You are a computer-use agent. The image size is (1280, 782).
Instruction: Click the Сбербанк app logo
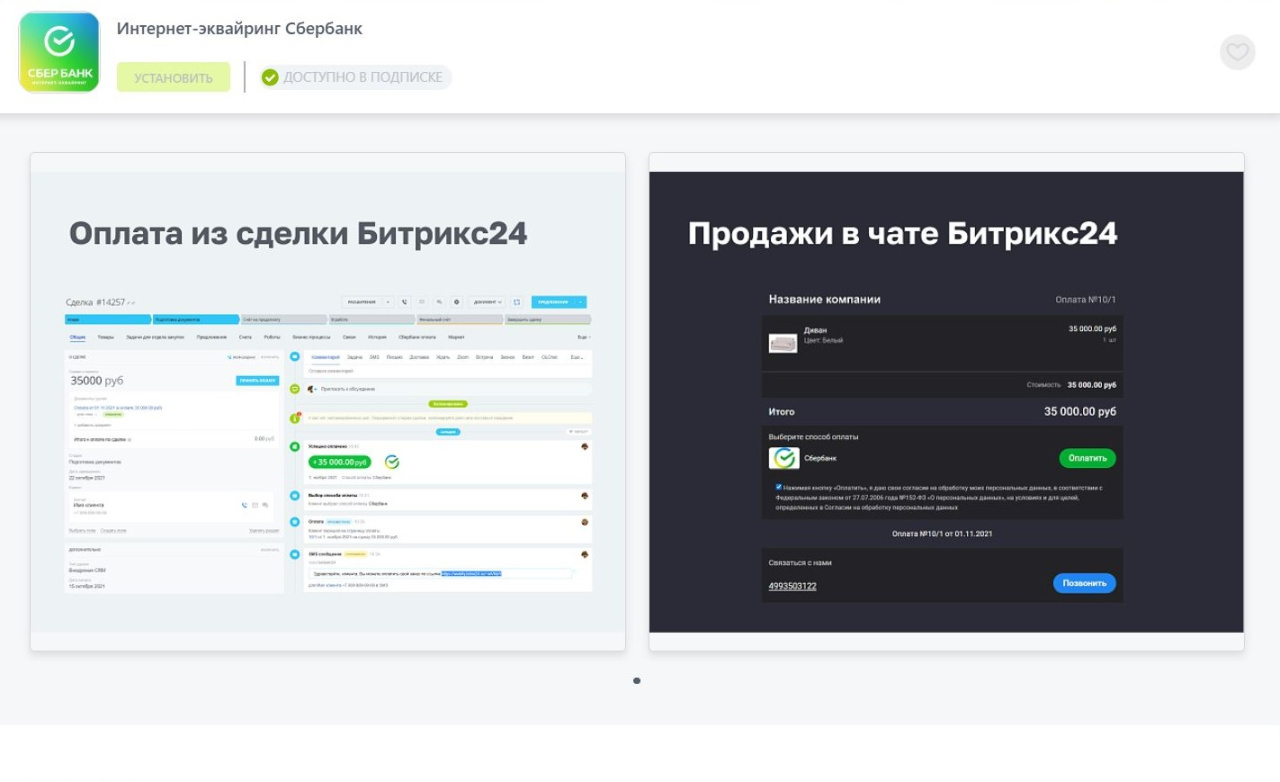59,52
